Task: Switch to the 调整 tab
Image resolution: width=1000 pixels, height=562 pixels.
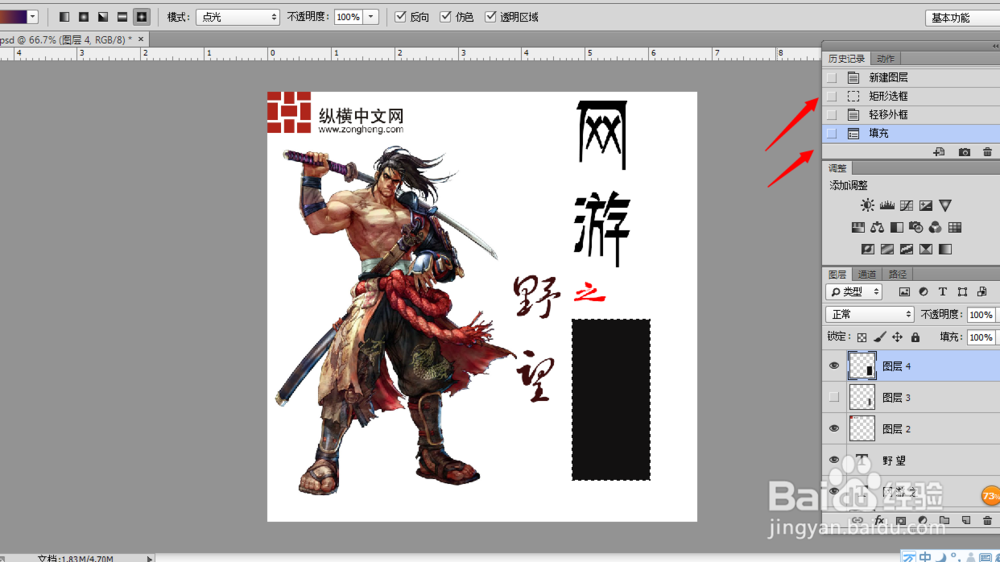Action: tap(837, 168)
